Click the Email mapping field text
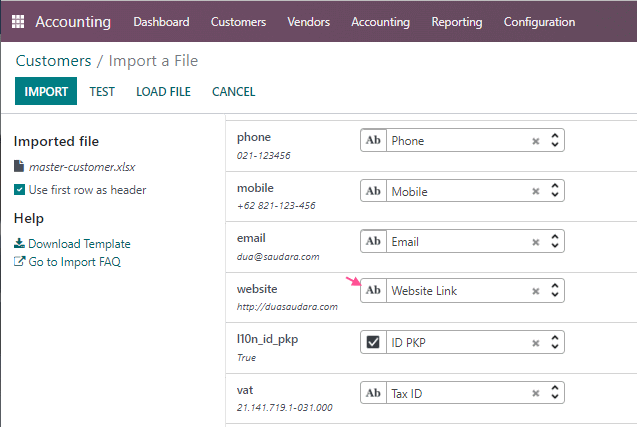637x427 pixels. [x=405, y=242]
